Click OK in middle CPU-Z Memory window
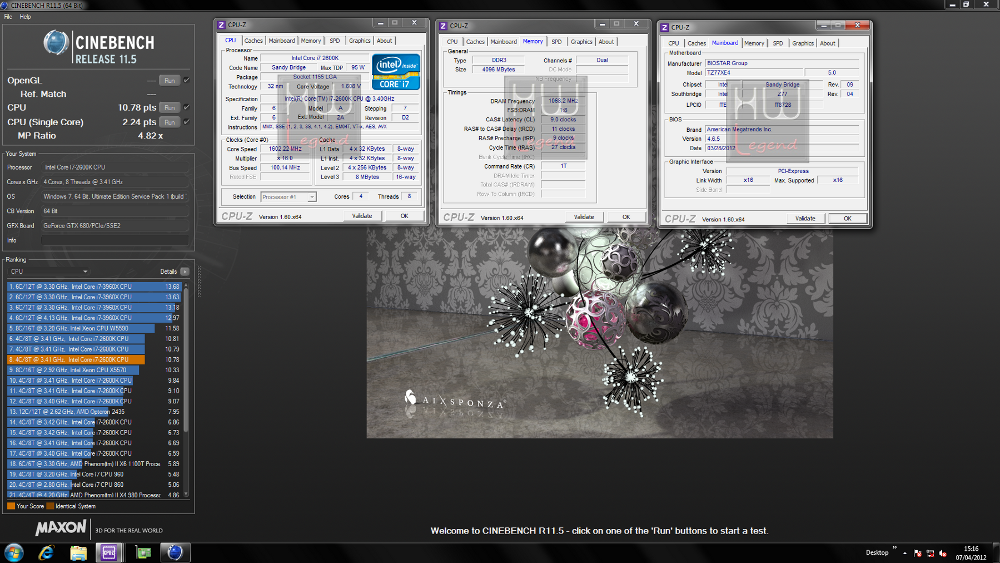The width and height of the screenshot is (1000, 563). point(626,217)
